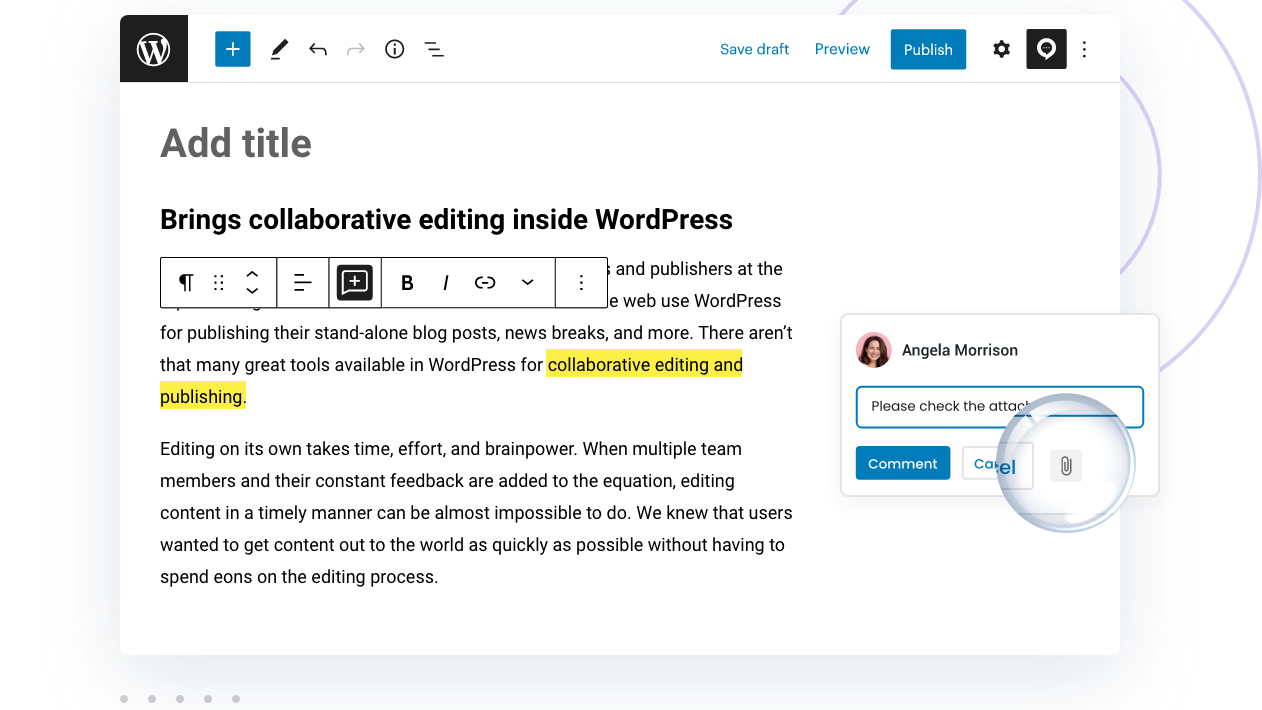
Task: Add a comment using toolbar icon
Action: [x=355, y=283]
